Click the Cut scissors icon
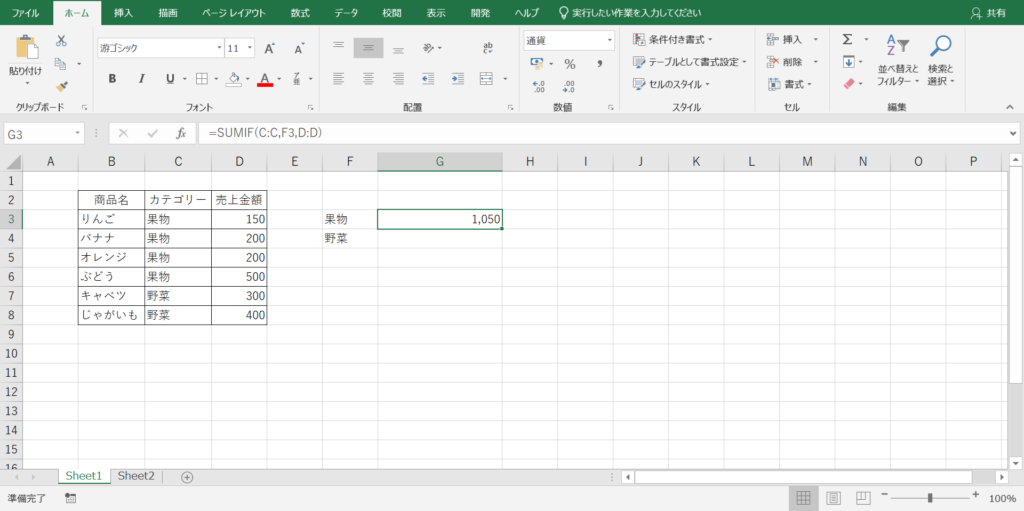This screenshot has height=511, width=1024. coord(61,41)
